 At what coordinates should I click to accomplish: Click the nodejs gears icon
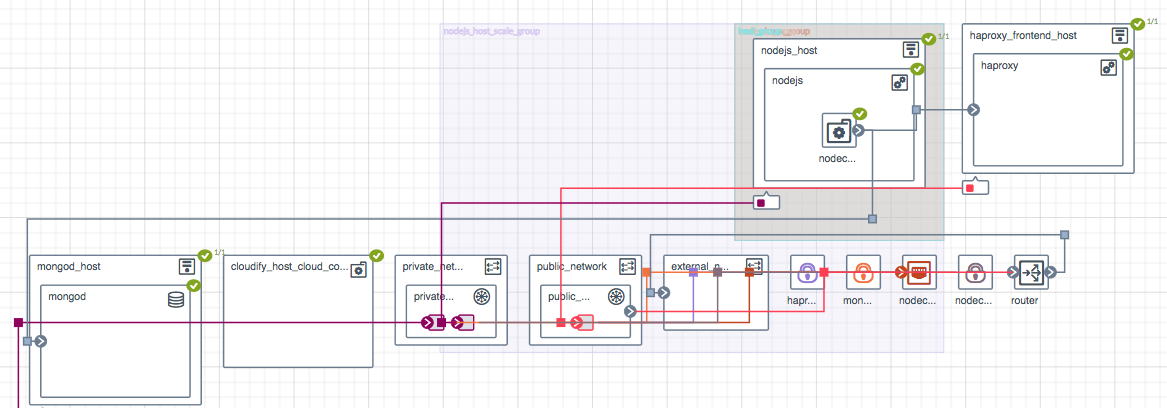pos(899,83)
